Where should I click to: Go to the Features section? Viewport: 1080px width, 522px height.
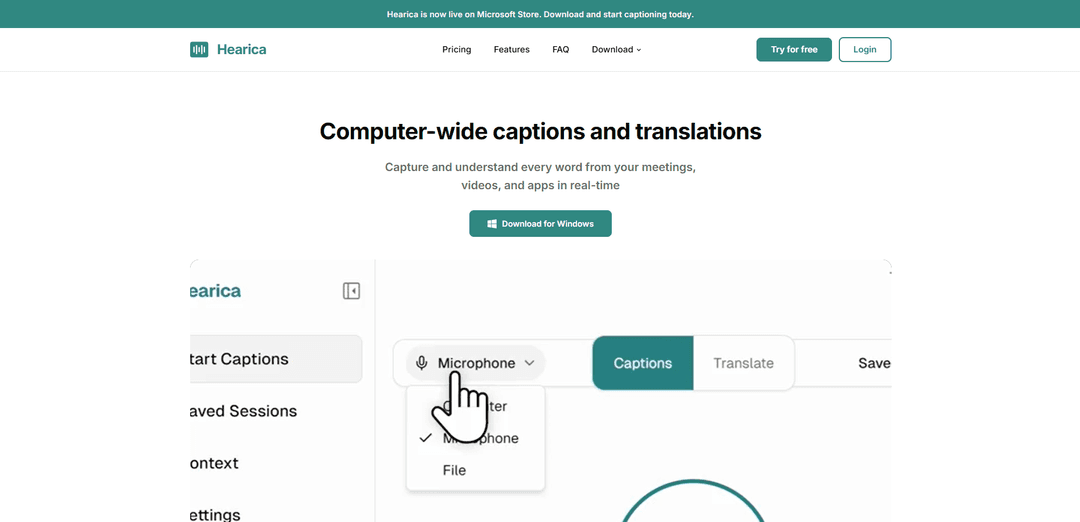coord(511,49)
